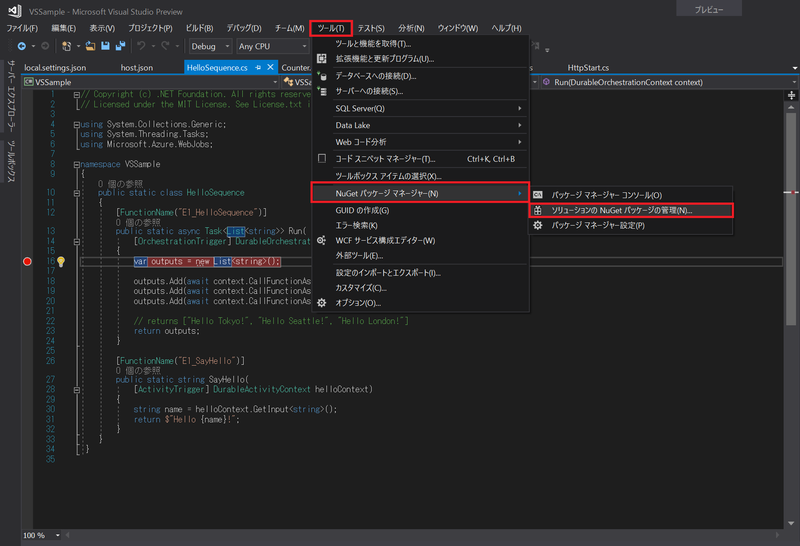Screen dimensions: 800x546
Task: Select NuGet パッケージ マネージャー(N) menu entry
Action: coord(420,193)
